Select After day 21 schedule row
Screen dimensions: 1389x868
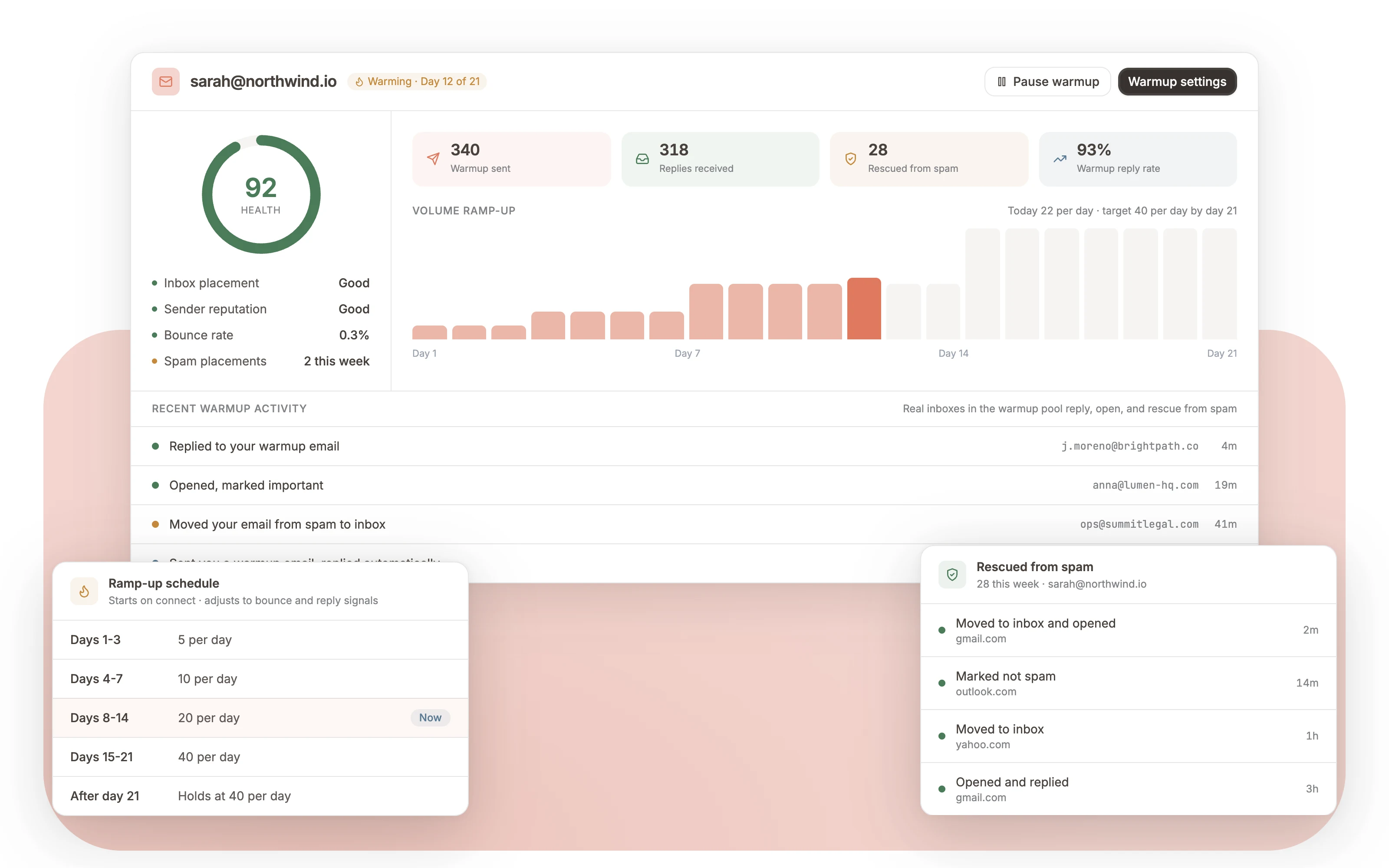[260, 796]
